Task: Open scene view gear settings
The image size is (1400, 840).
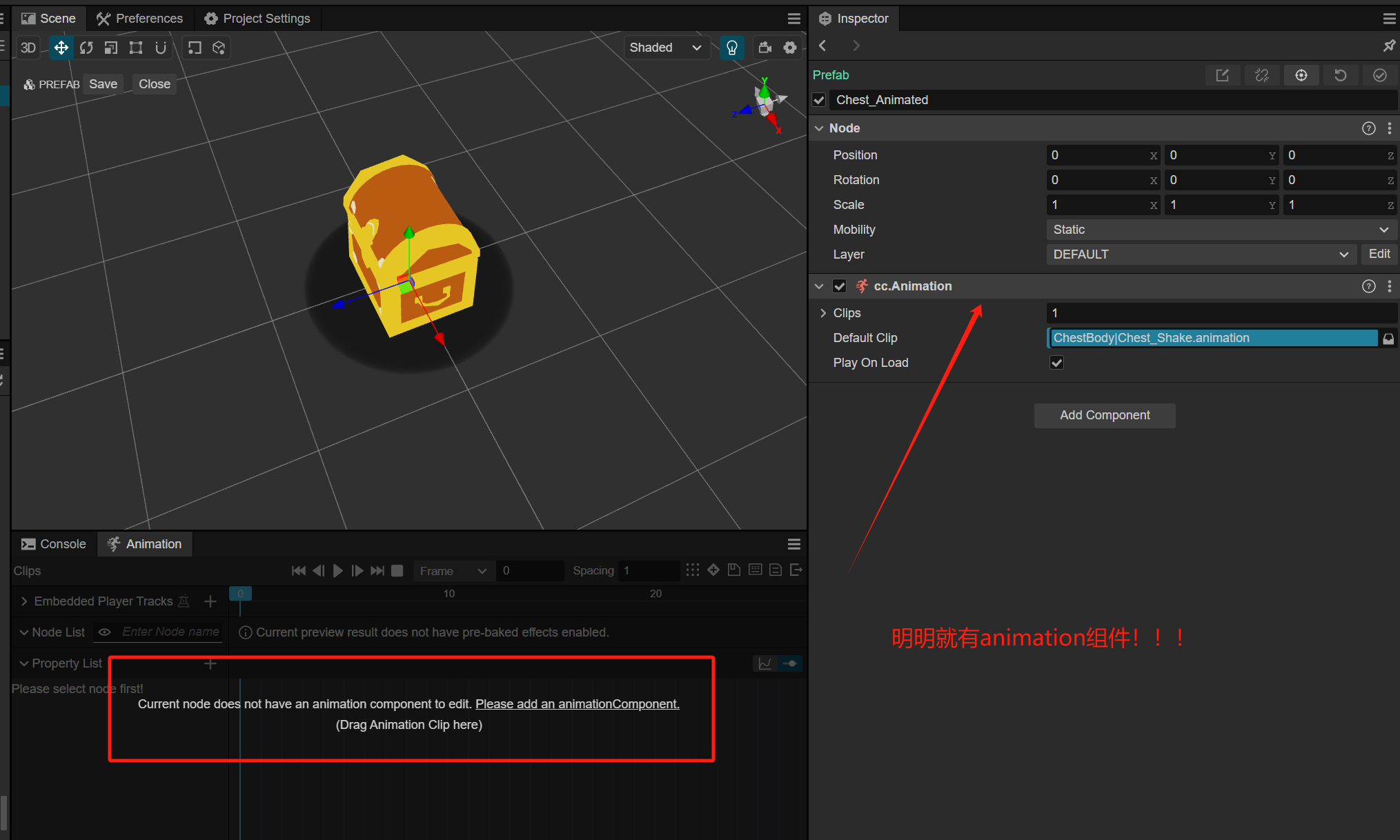Action: pyautogui.click(x=790, y=48)
